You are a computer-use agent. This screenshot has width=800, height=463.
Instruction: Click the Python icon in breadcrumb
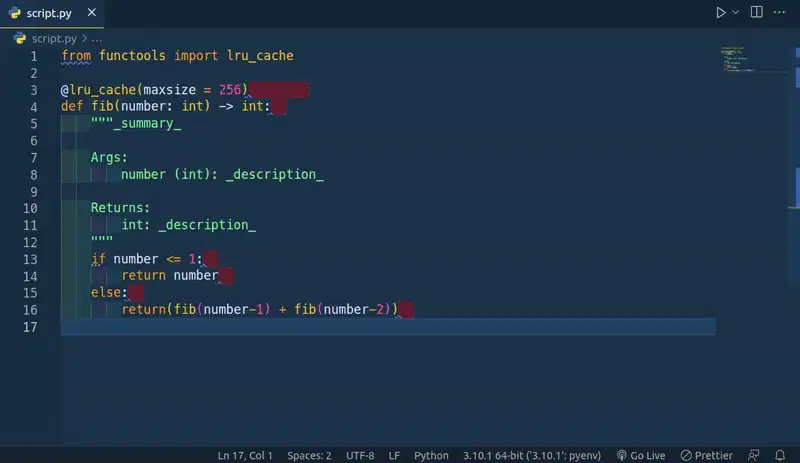point(20,38)
